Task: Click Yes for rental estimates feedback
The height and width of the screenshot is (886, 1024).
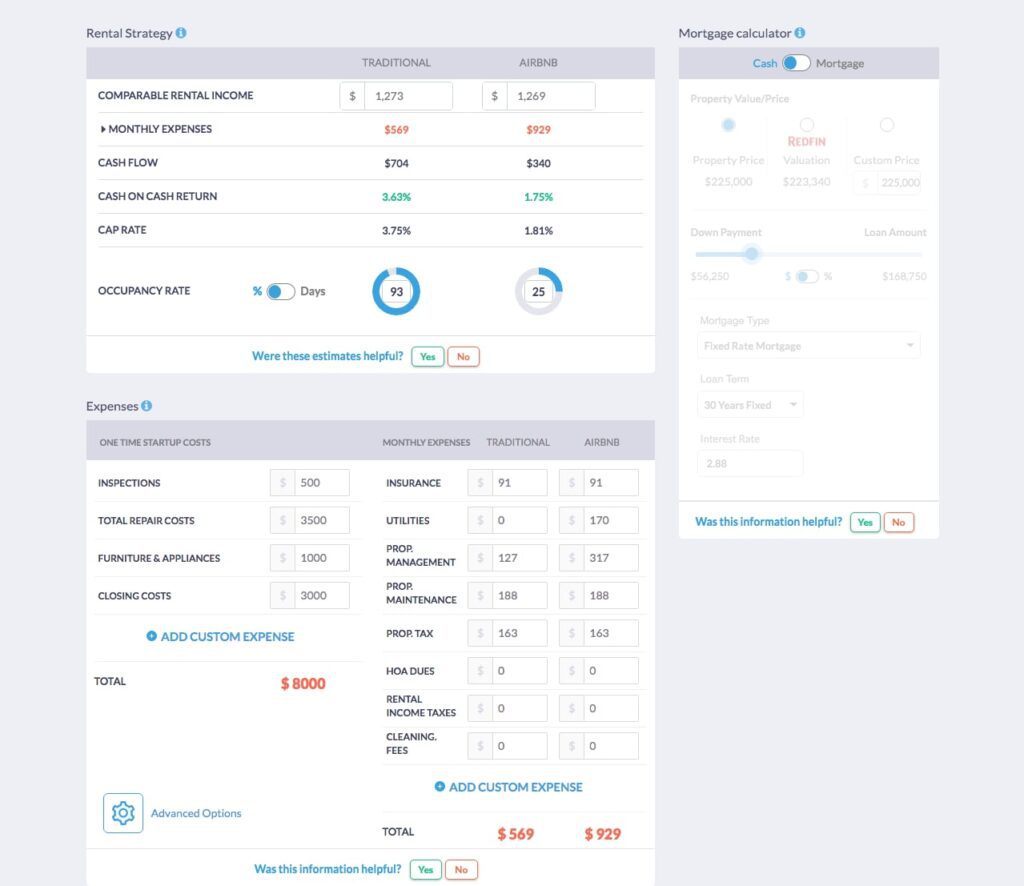Action: point(427,355)
